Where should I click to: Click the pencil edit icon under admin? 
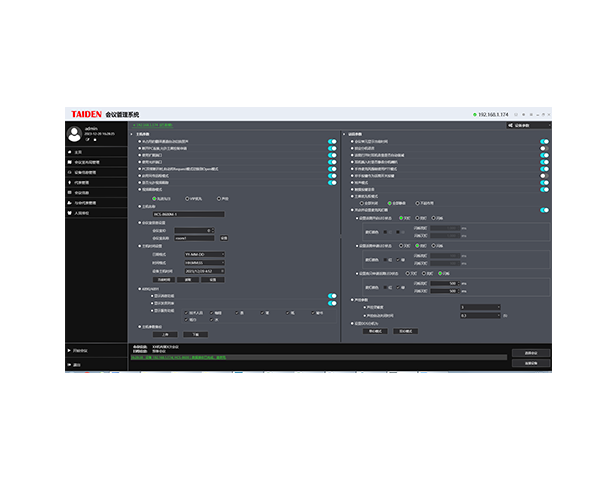[x=87, y=140]
